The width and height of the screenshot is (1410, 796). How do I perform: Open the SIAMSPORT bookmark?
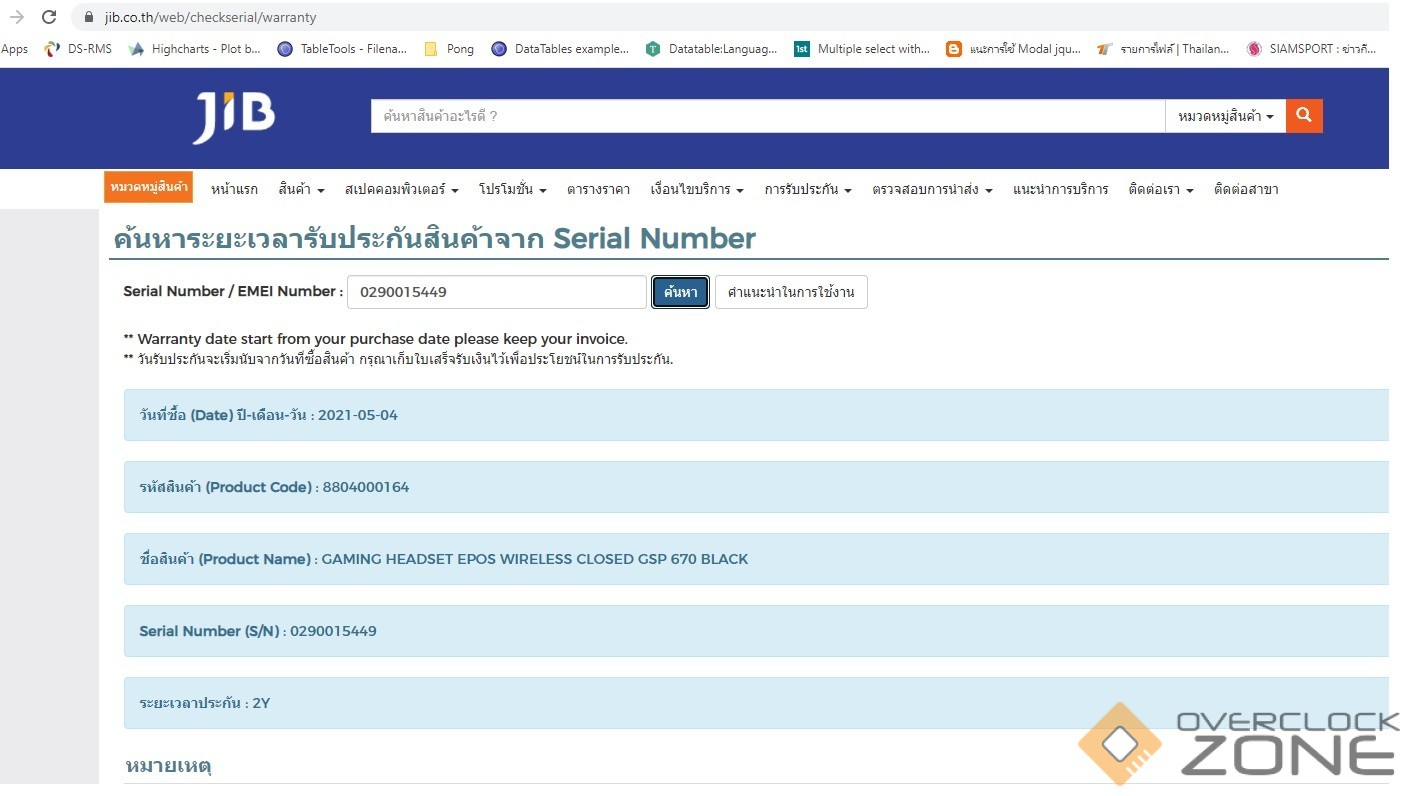point(1311,48)
